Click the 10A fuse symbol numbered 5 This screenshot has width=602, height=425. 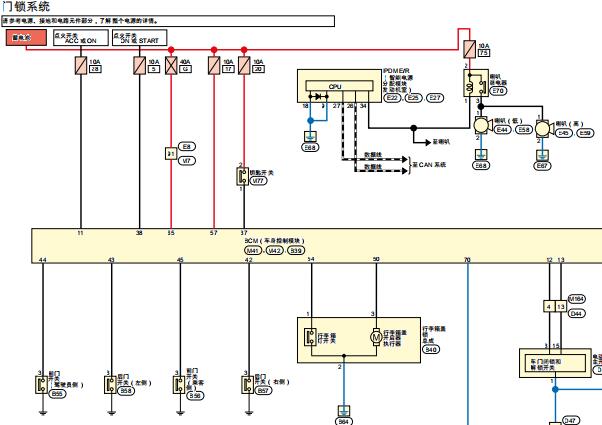[x=139, y=65]
